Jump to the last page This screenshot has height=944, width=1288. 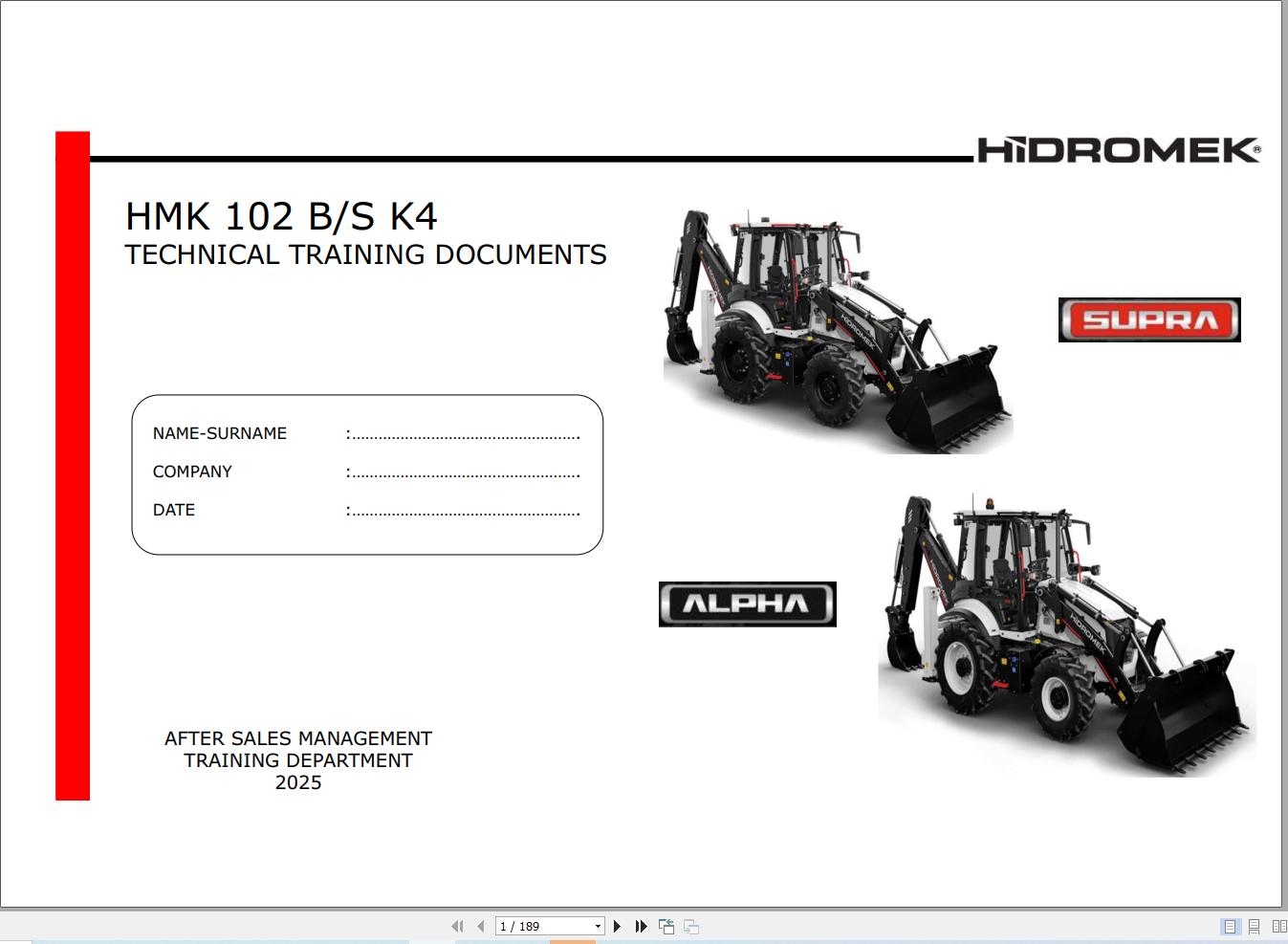click(642, 926)
